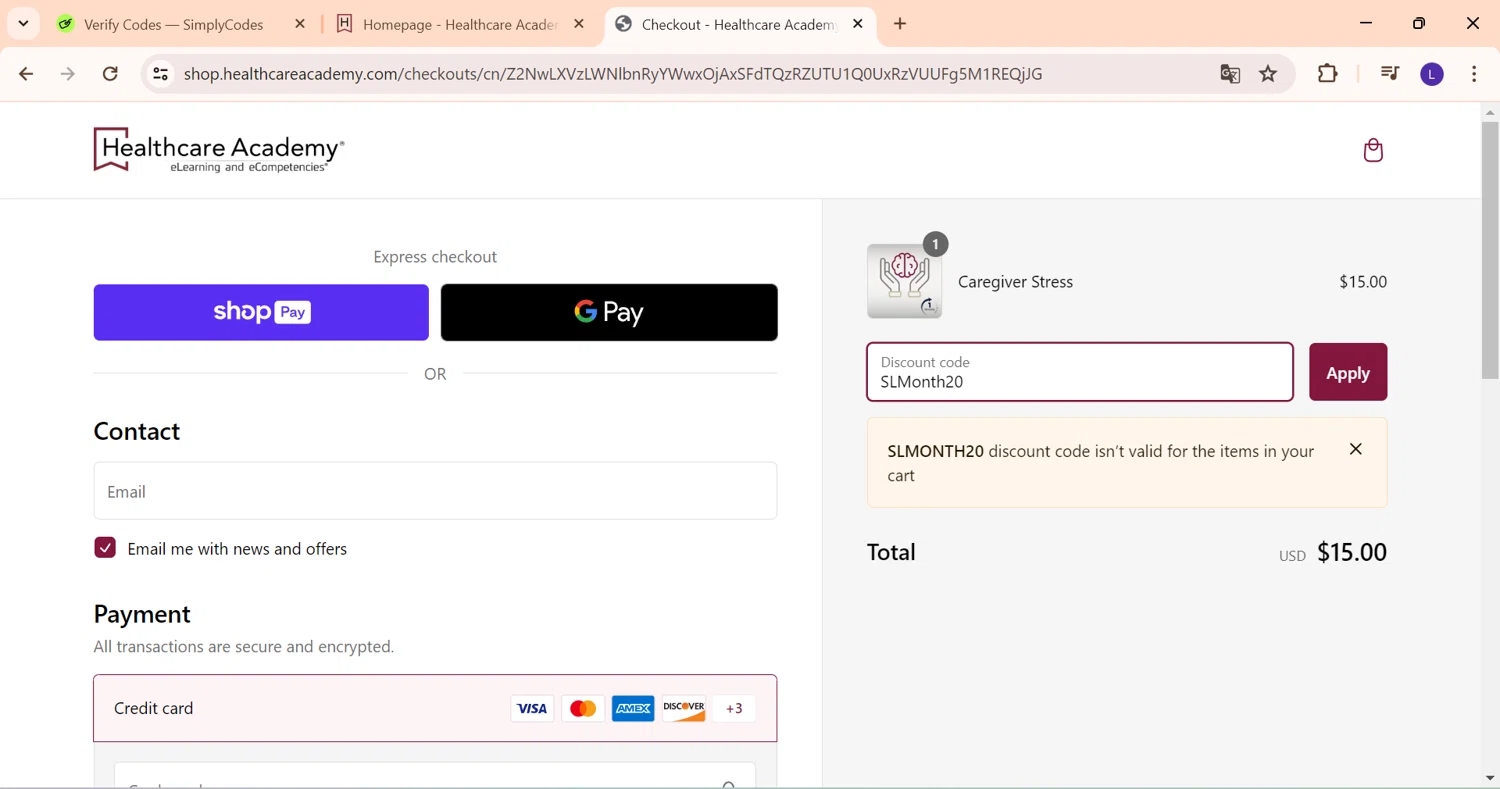
Task: Open the Extensions puzzle icon
Action: (1328, 74)
